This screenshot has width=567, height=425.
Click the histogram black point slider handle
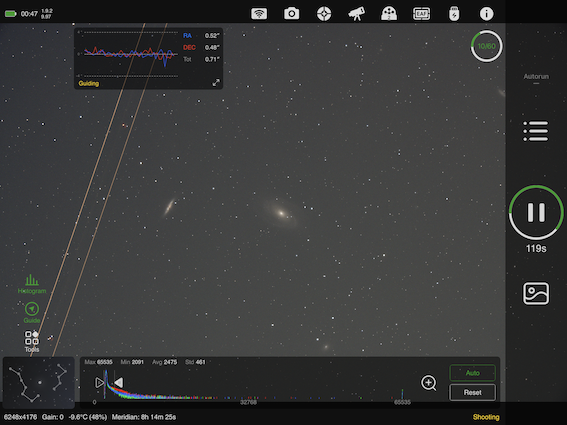pos(99,383)
